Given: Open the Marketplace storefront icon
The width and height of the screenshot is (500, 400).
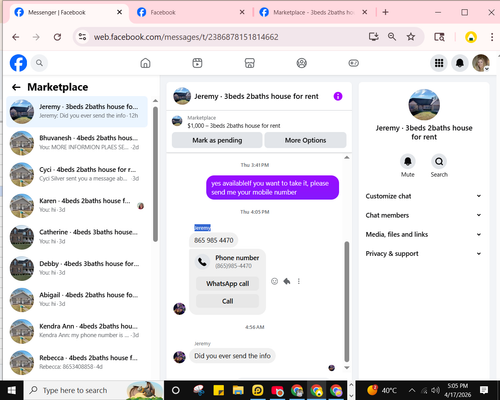Looking at the screenshot, I should (250, 63).
